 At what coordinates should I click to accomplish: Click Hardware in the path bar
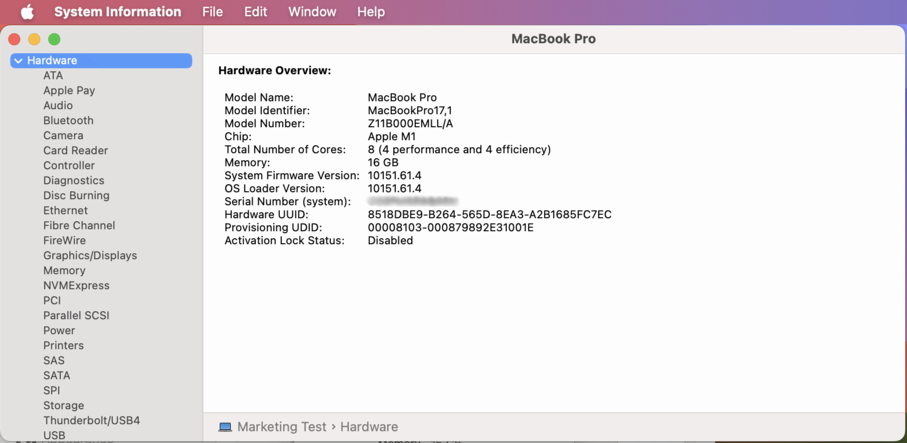click(369, 427)
